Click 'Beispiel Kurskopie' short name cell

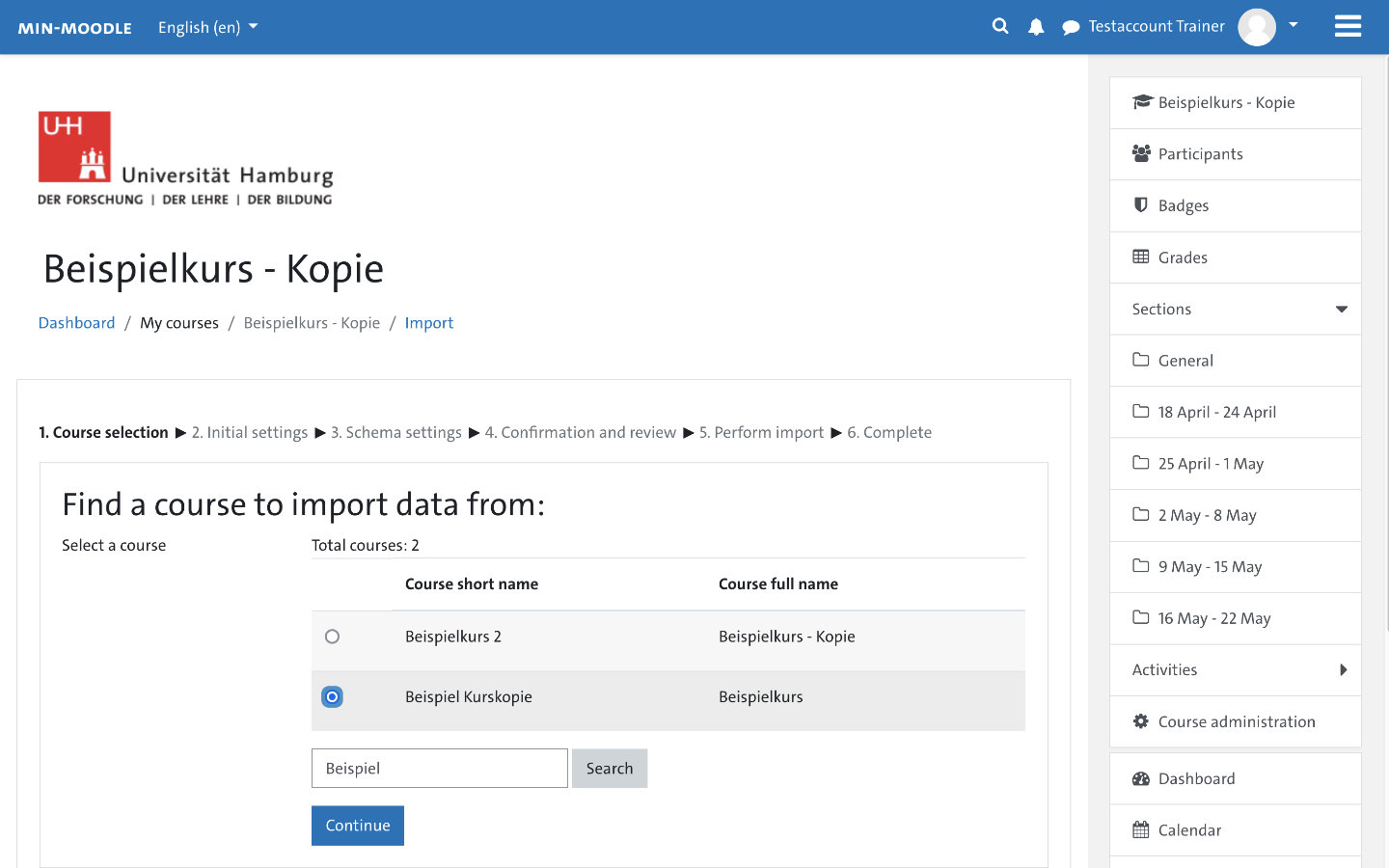pyautogui.click(x=469, y=696)
